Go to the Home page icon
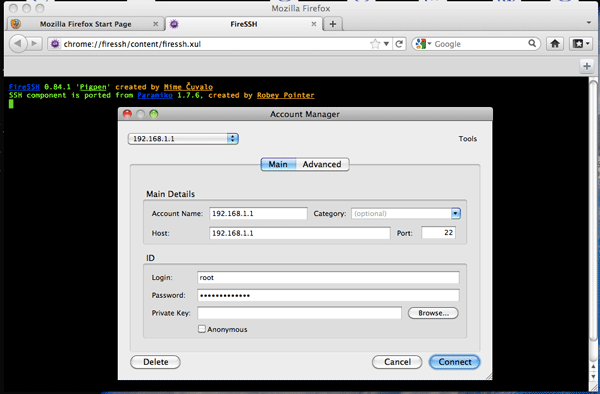Image resolution: width=600 pixels, height=394 pixels. tap(555, 44)
